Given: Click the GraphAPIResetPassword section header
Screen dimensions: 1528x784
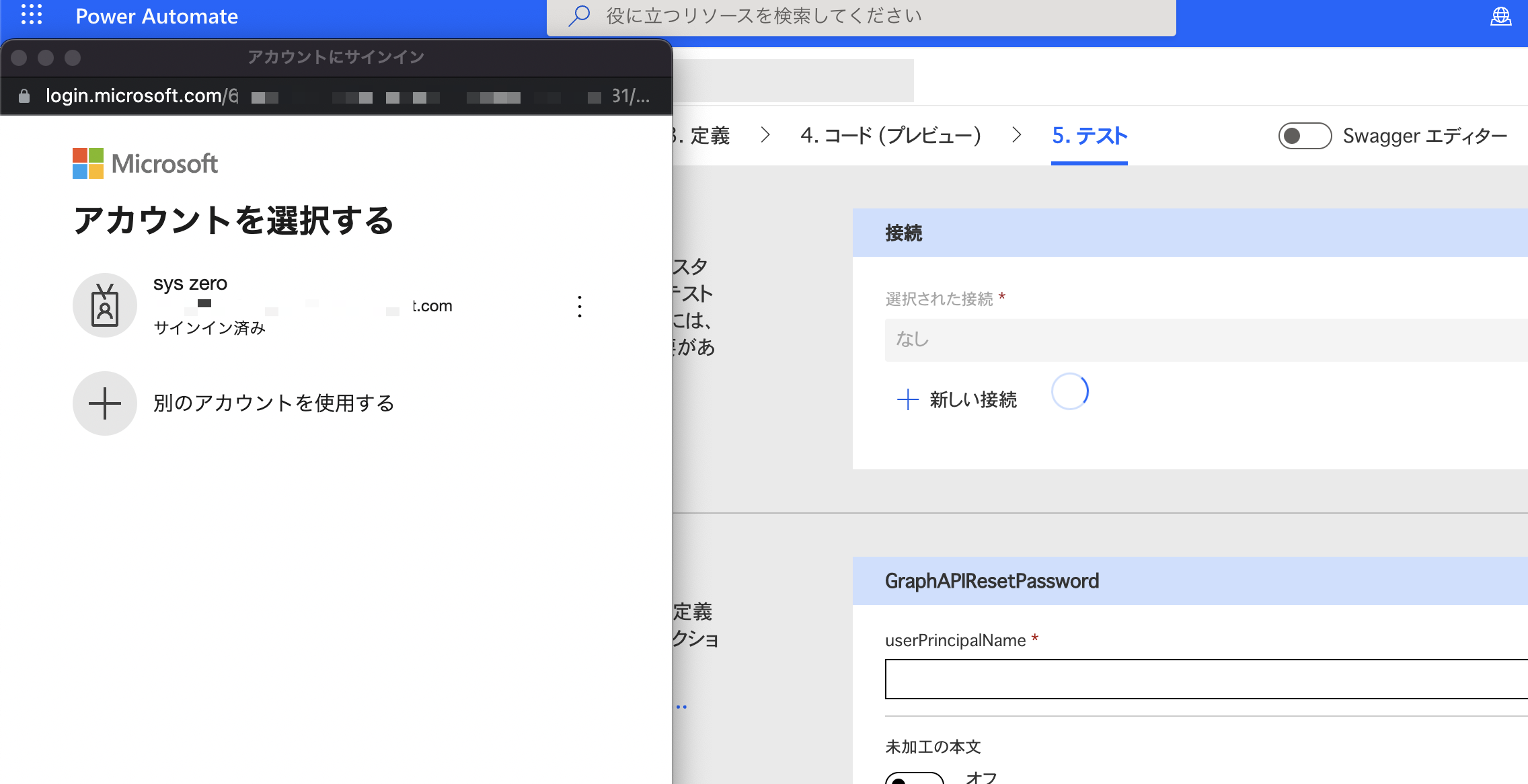Looking at the screenshot, I should (x=1190, y=581).
